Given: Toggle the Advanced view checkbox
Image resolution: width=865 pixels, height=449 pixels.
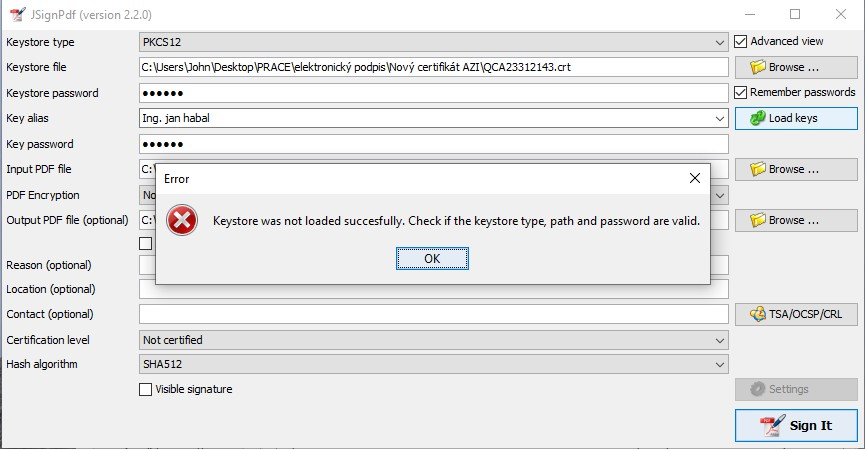Looking at the screenshot, I should (x=741, y=42).
